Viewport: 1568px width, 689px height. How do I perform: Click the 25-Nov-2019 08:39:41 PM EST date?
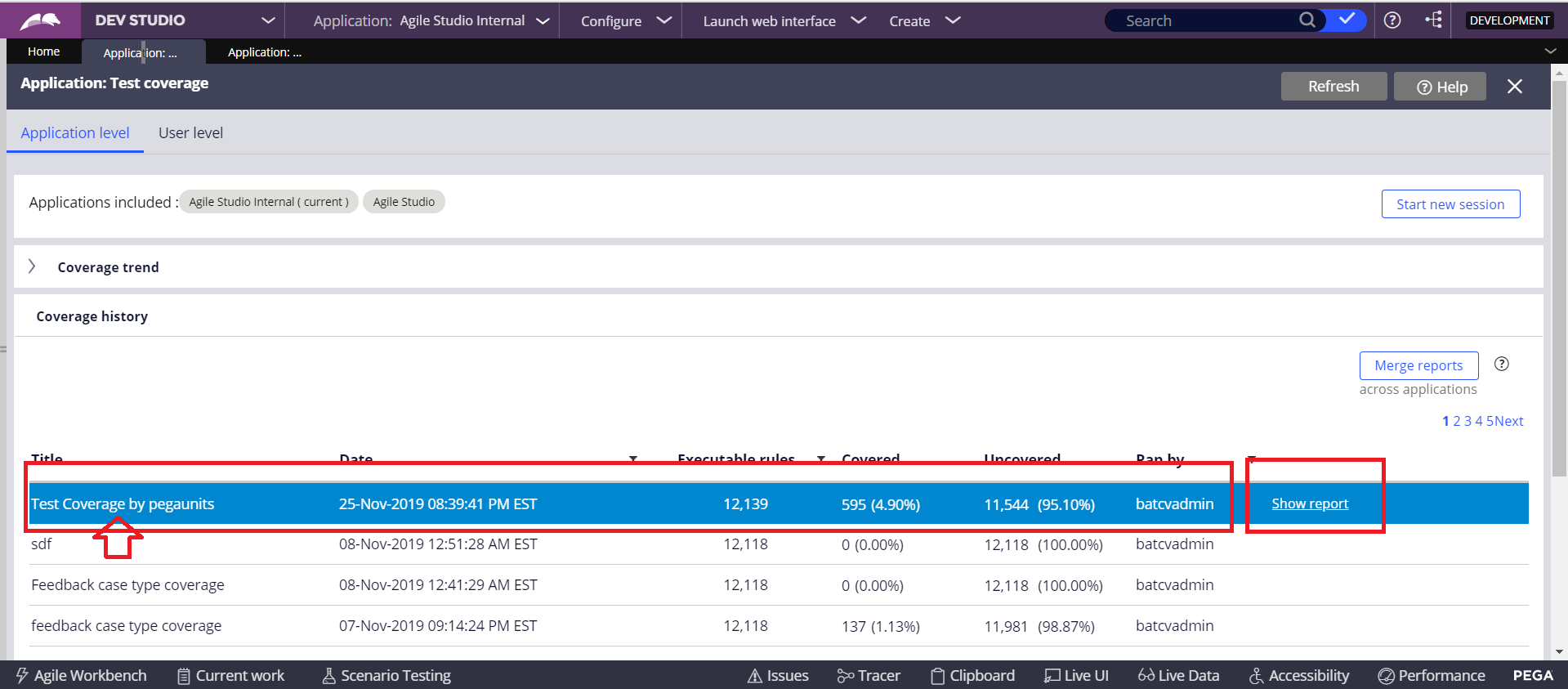[438, 504]
